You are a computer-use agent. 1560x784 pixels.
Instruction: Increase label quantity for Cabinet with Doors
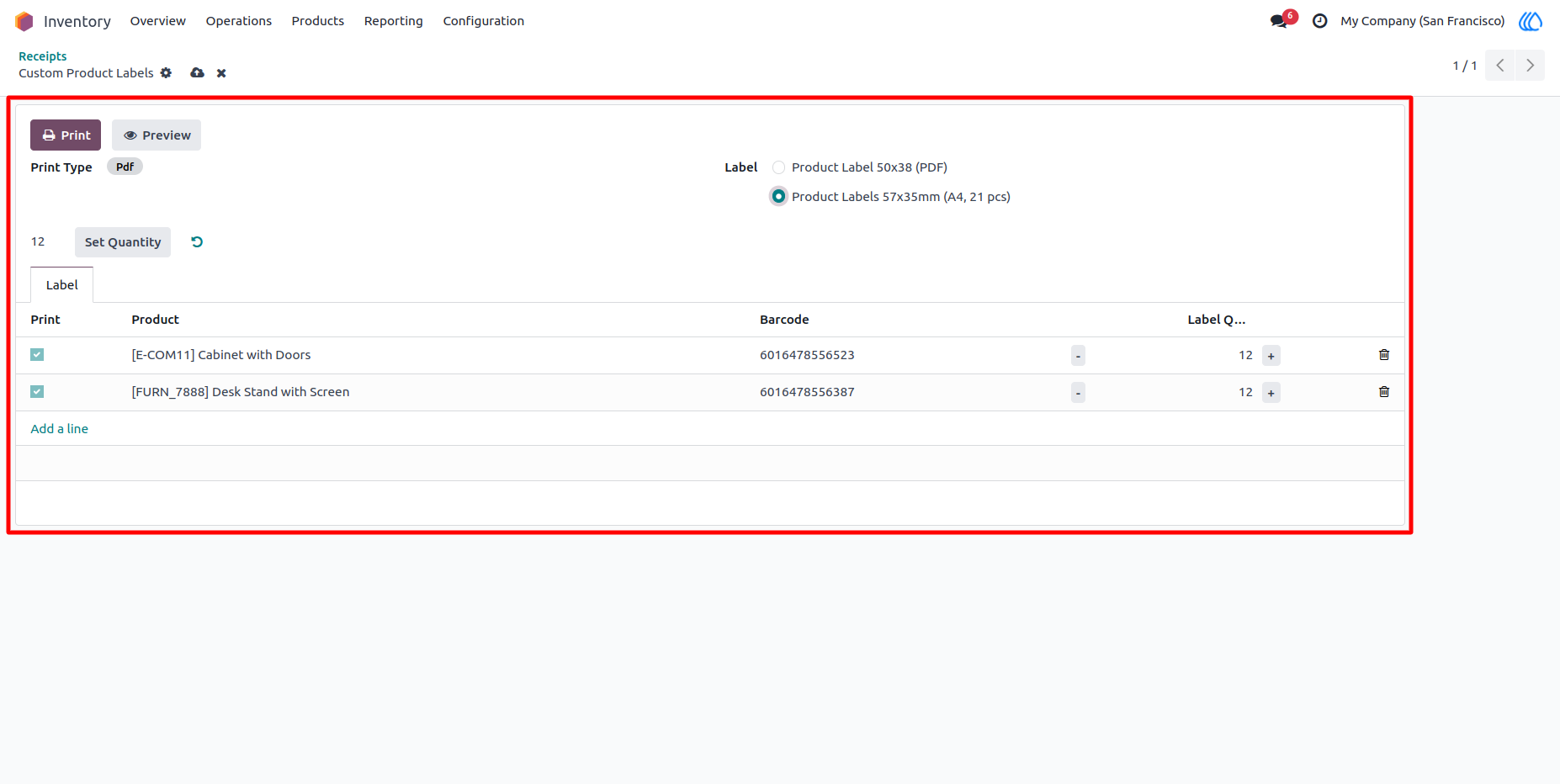tap(1271, 356)
